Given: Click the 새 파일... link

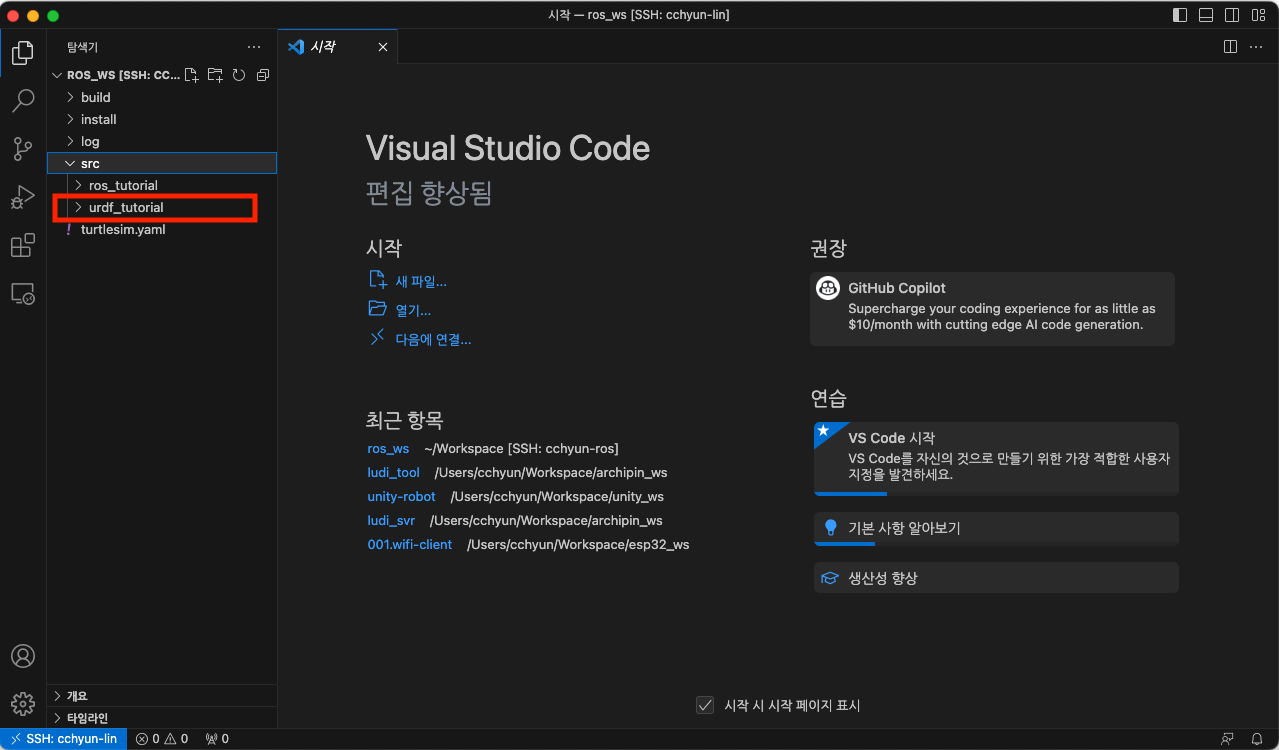Looking at the screenshot, I should (421, 281).
